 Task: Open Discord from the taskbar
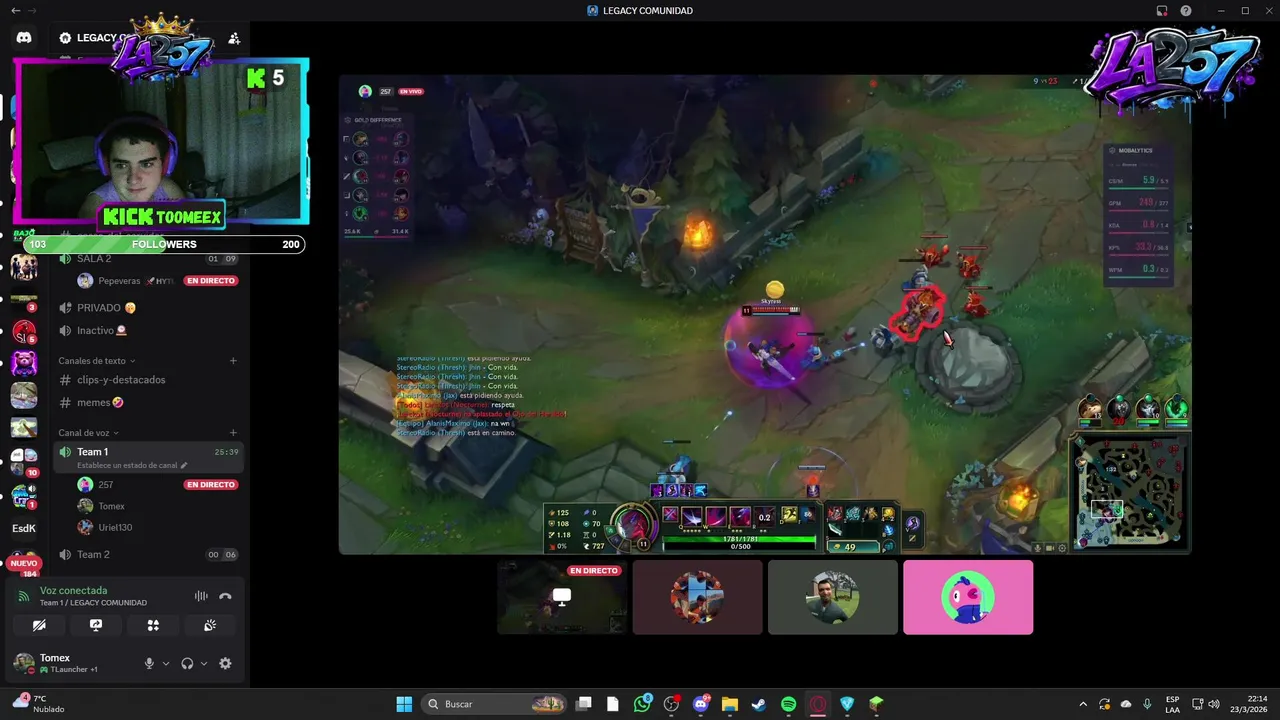[700, 704]
